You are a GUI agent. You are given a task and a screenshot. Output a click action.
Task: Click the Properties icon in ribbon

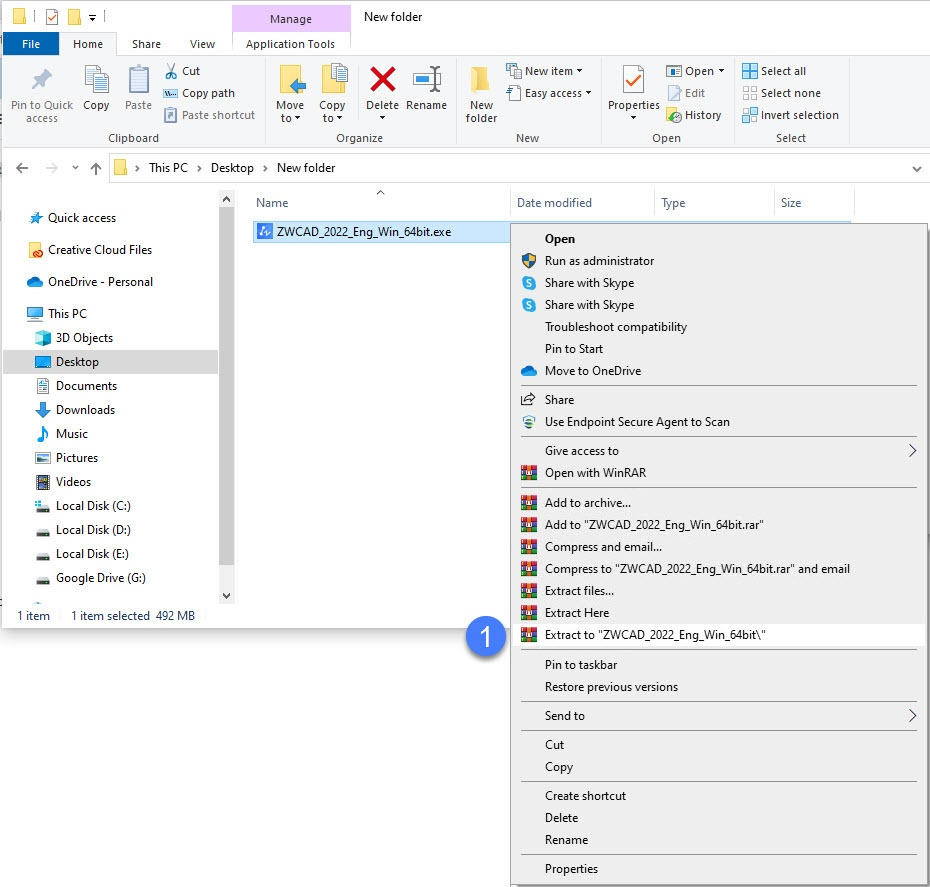click(633, 79)
